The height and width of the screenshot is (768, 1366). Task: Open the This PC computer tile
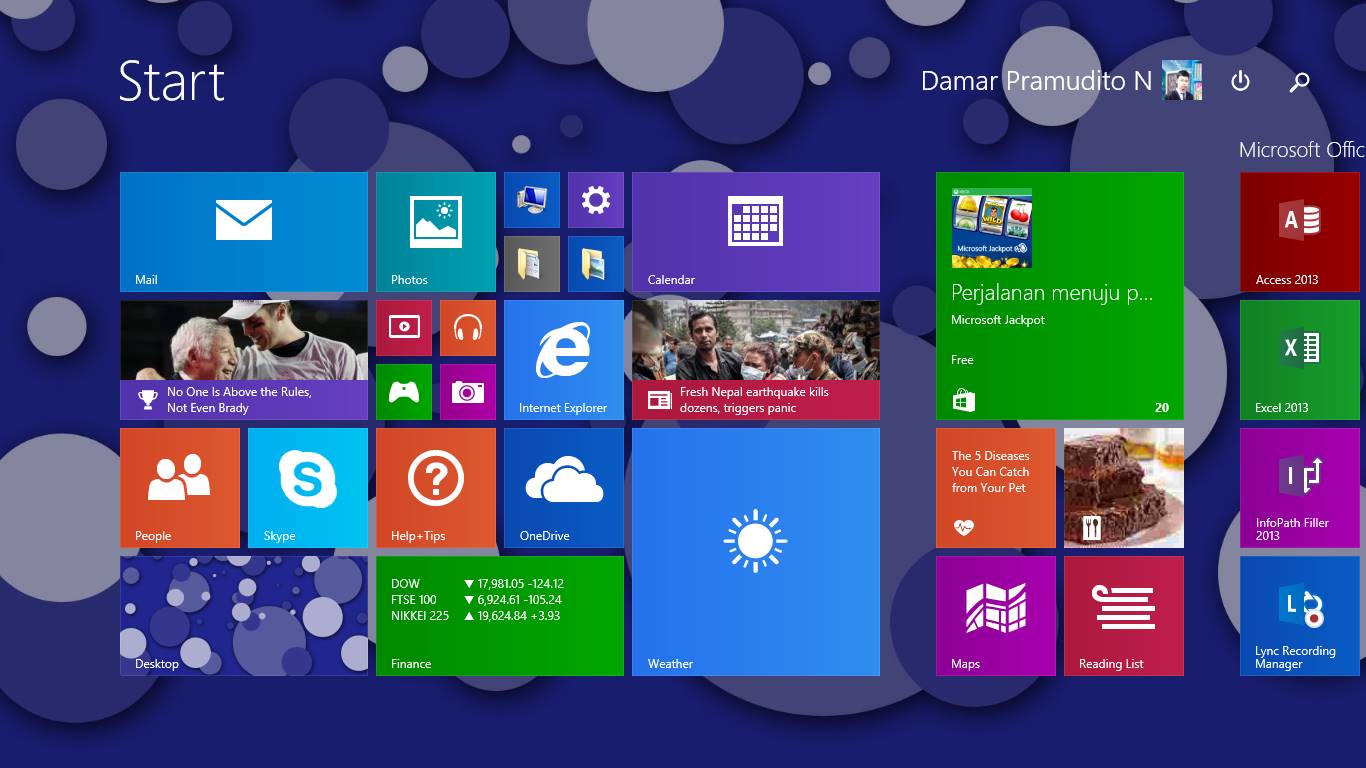click(x=532, y=200)
